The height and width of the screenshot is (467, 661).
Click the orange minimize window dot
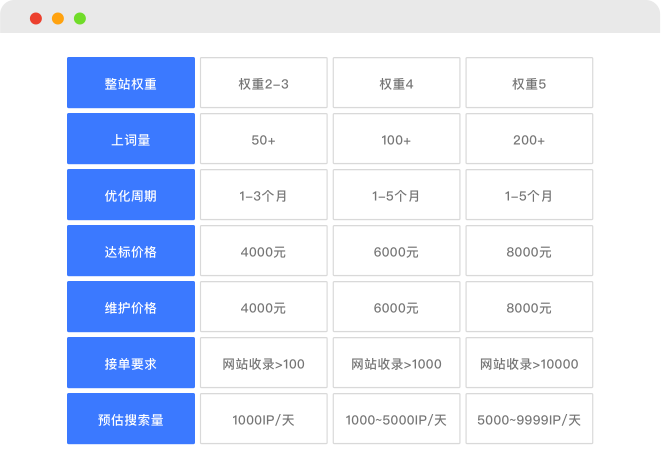58,19
